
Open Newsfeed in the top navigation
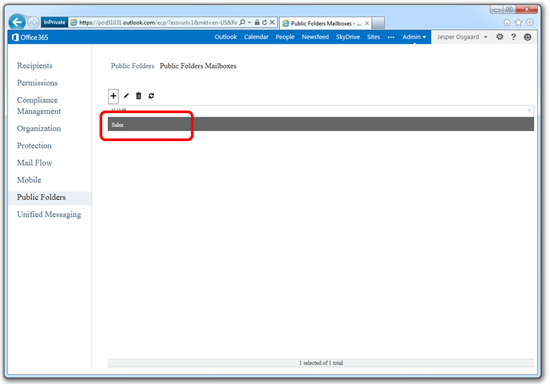[x=315, y=37]
